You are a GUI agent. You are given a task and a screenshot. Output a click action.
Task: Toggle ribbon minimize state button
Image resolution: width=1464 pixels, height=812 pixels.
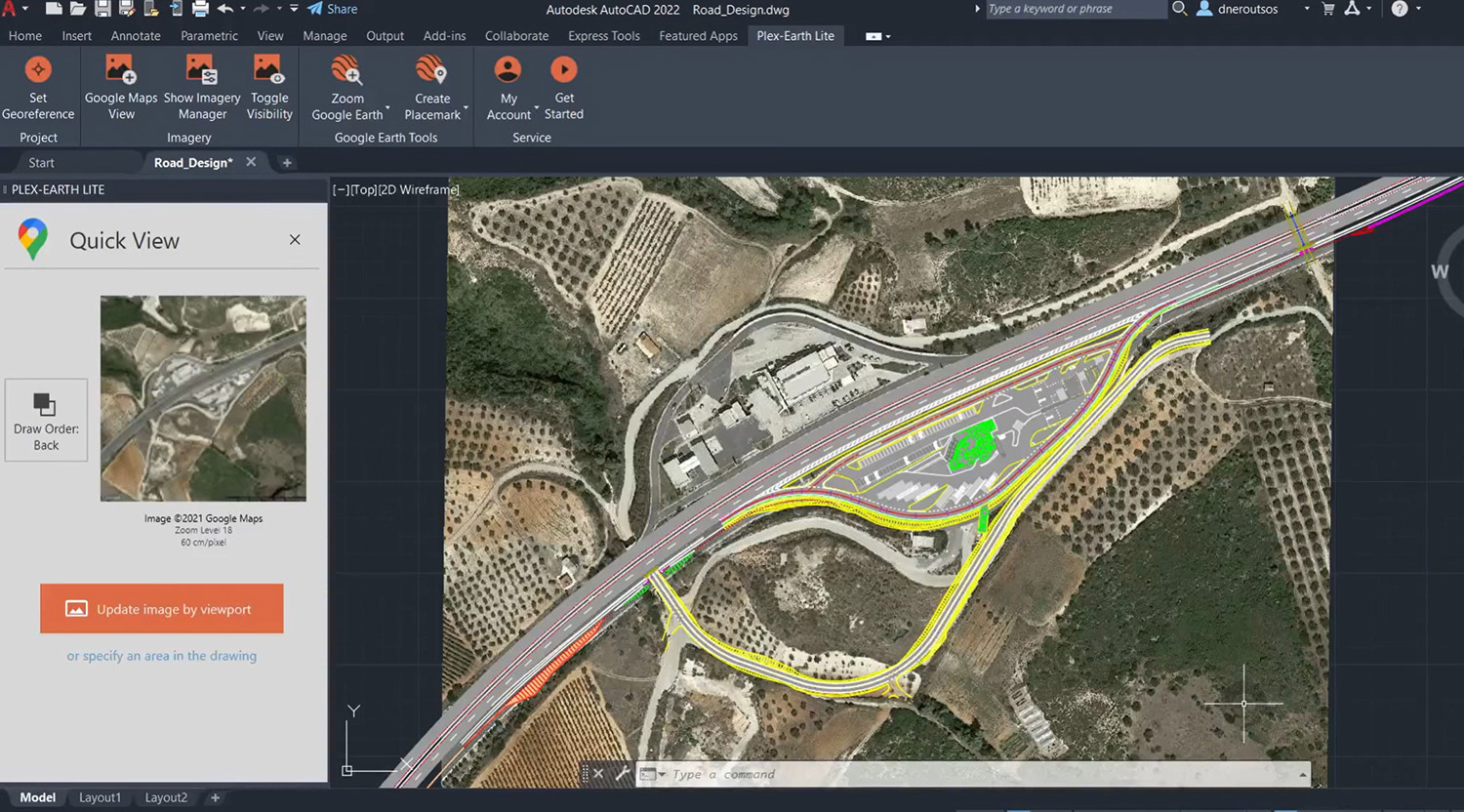coord(874,36)
